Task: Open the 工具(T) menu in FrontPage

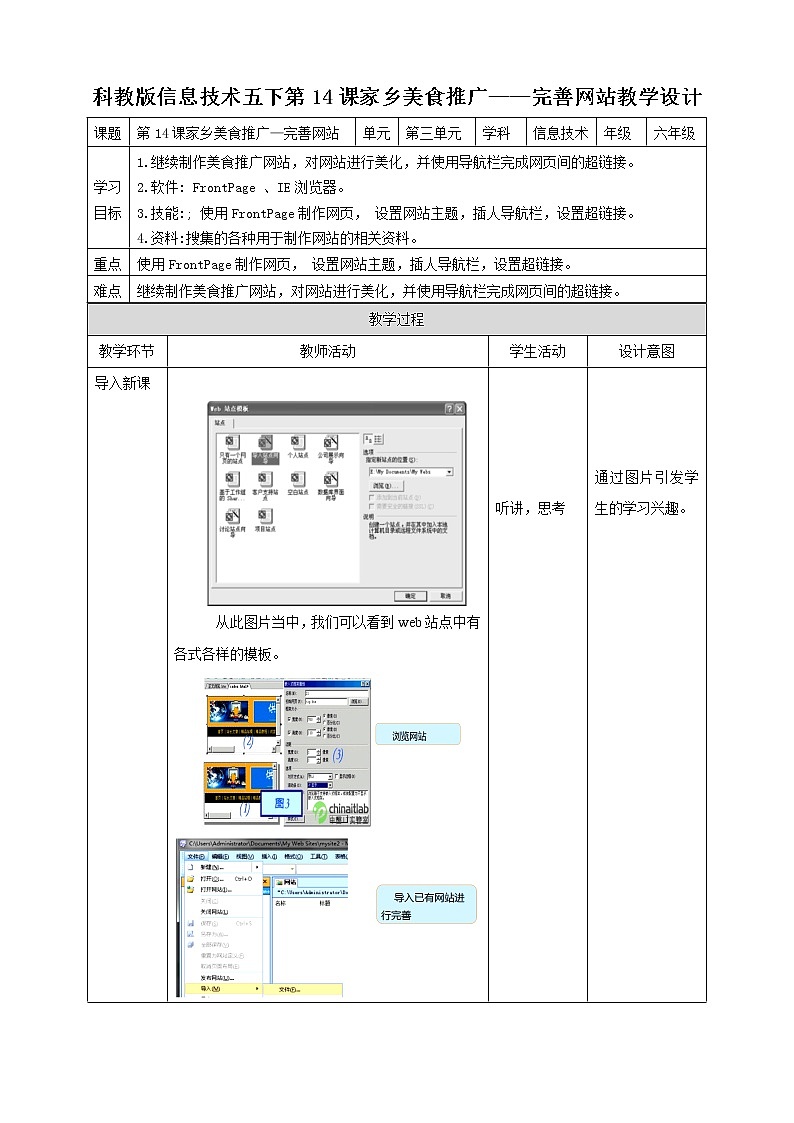Action: tap(319, 857)
